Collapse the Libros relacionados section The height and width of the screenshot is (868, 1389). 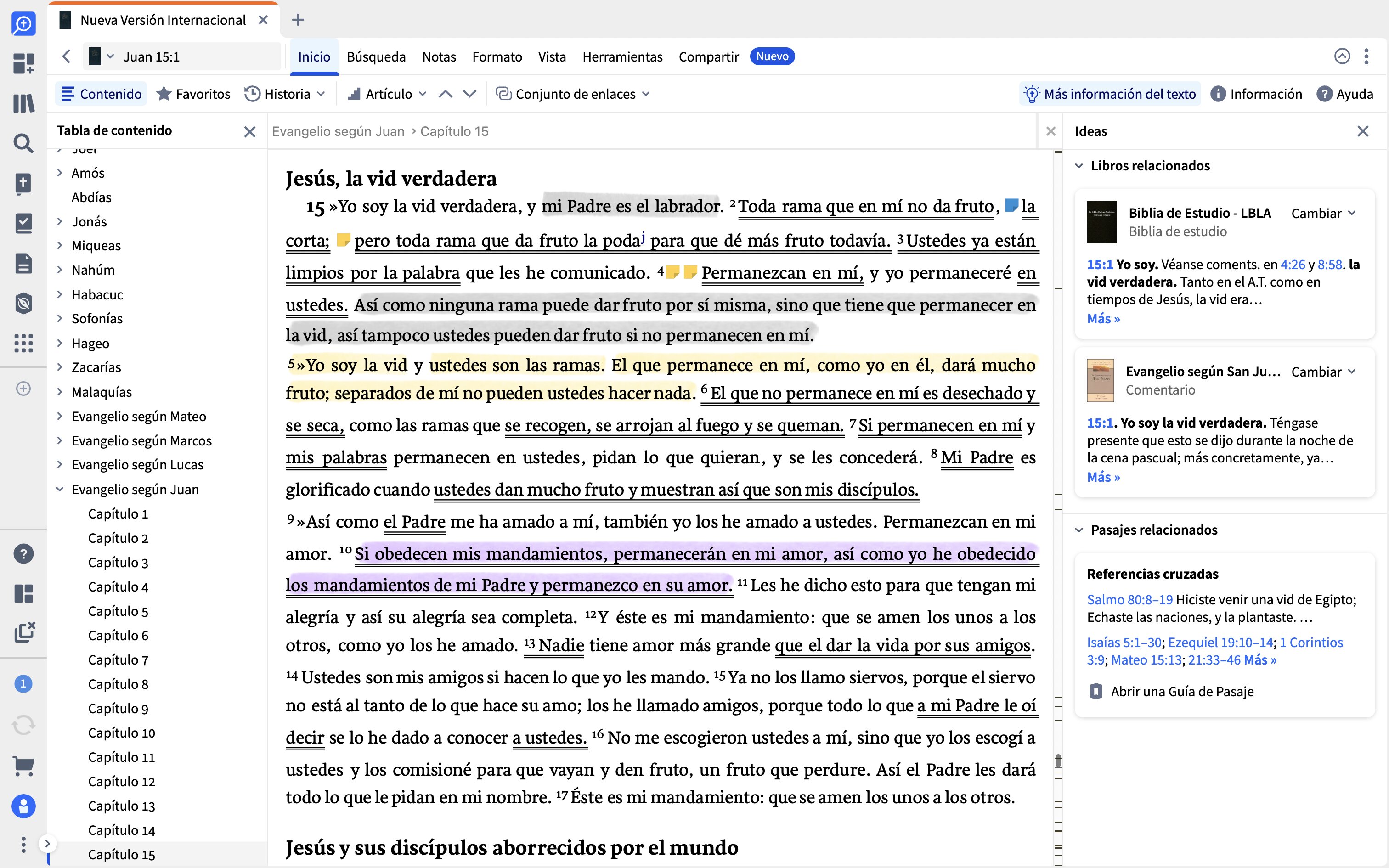1079,166
